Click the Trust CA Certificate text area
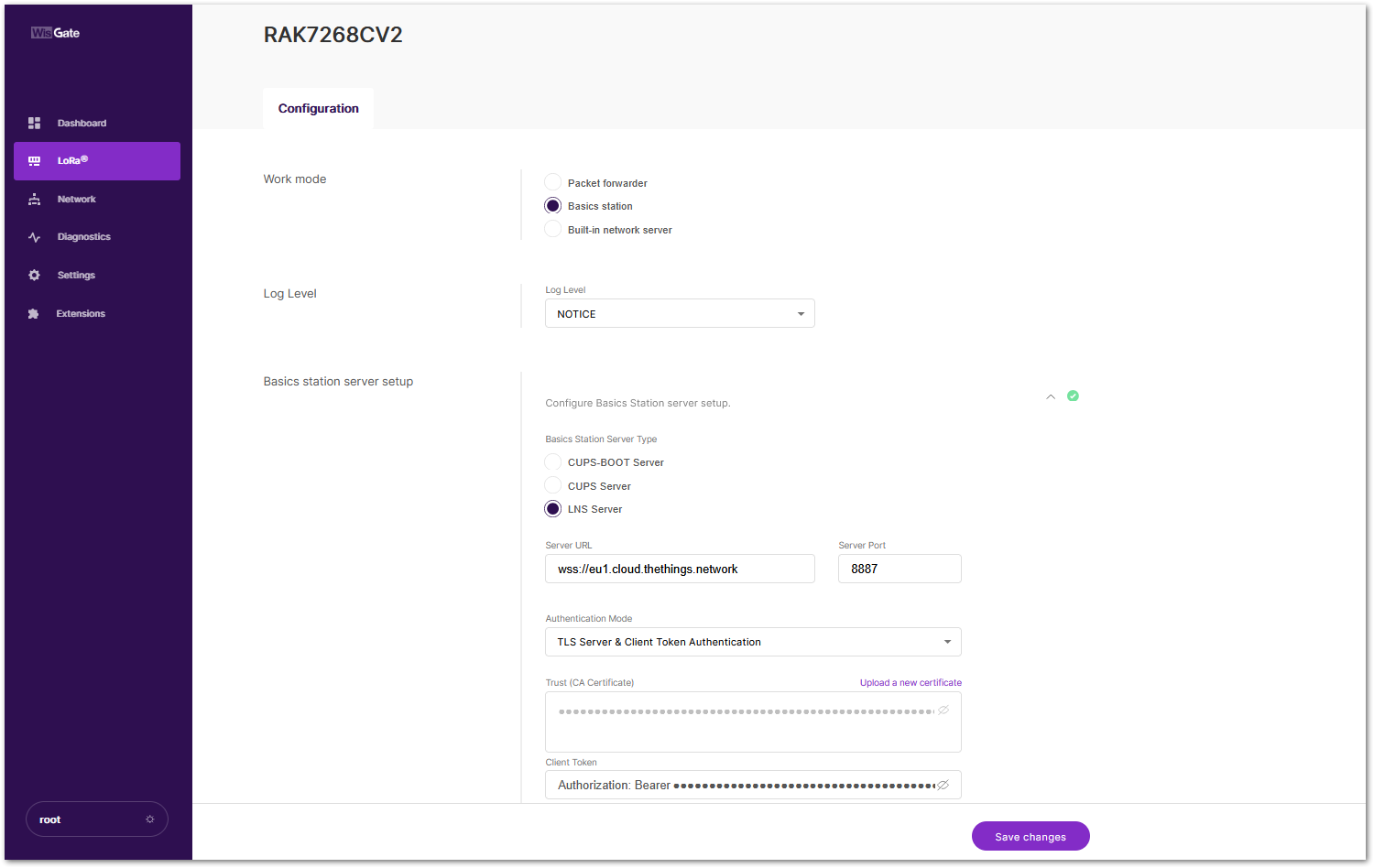 click(x=753, y=722)
